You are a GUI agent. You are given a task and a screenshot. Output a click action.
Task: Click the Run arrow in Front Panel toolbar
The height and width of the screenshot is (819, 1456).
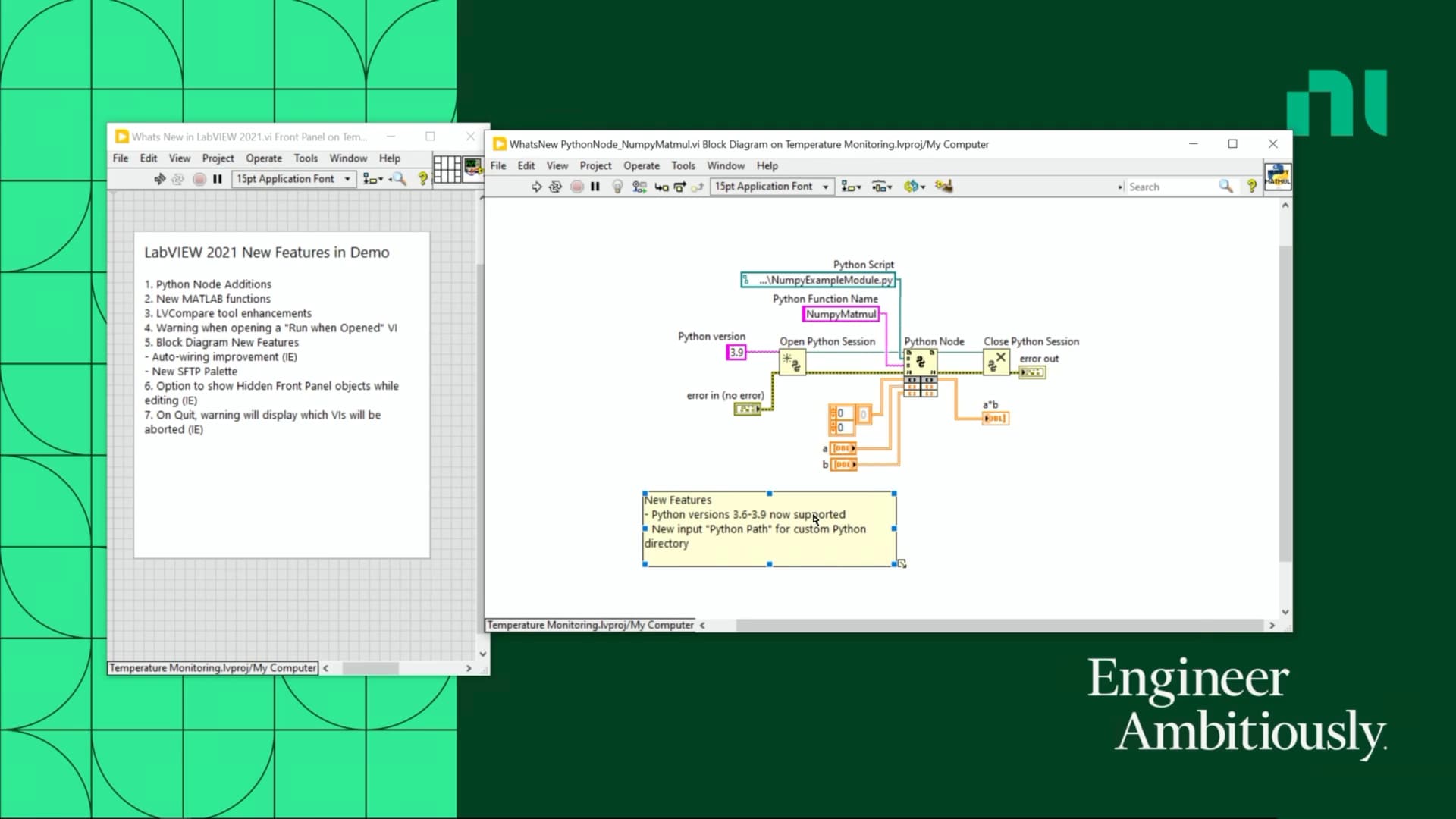(x=159, y=179)
